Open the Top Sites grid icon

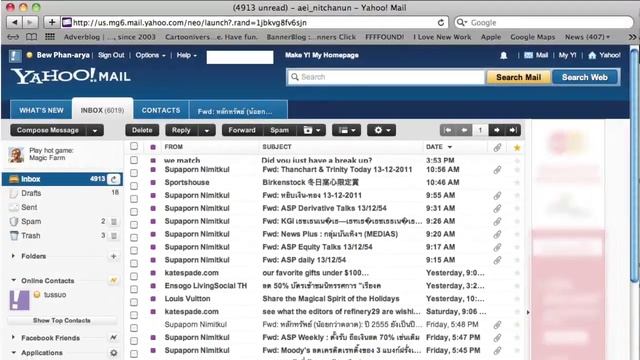point(50,37)
